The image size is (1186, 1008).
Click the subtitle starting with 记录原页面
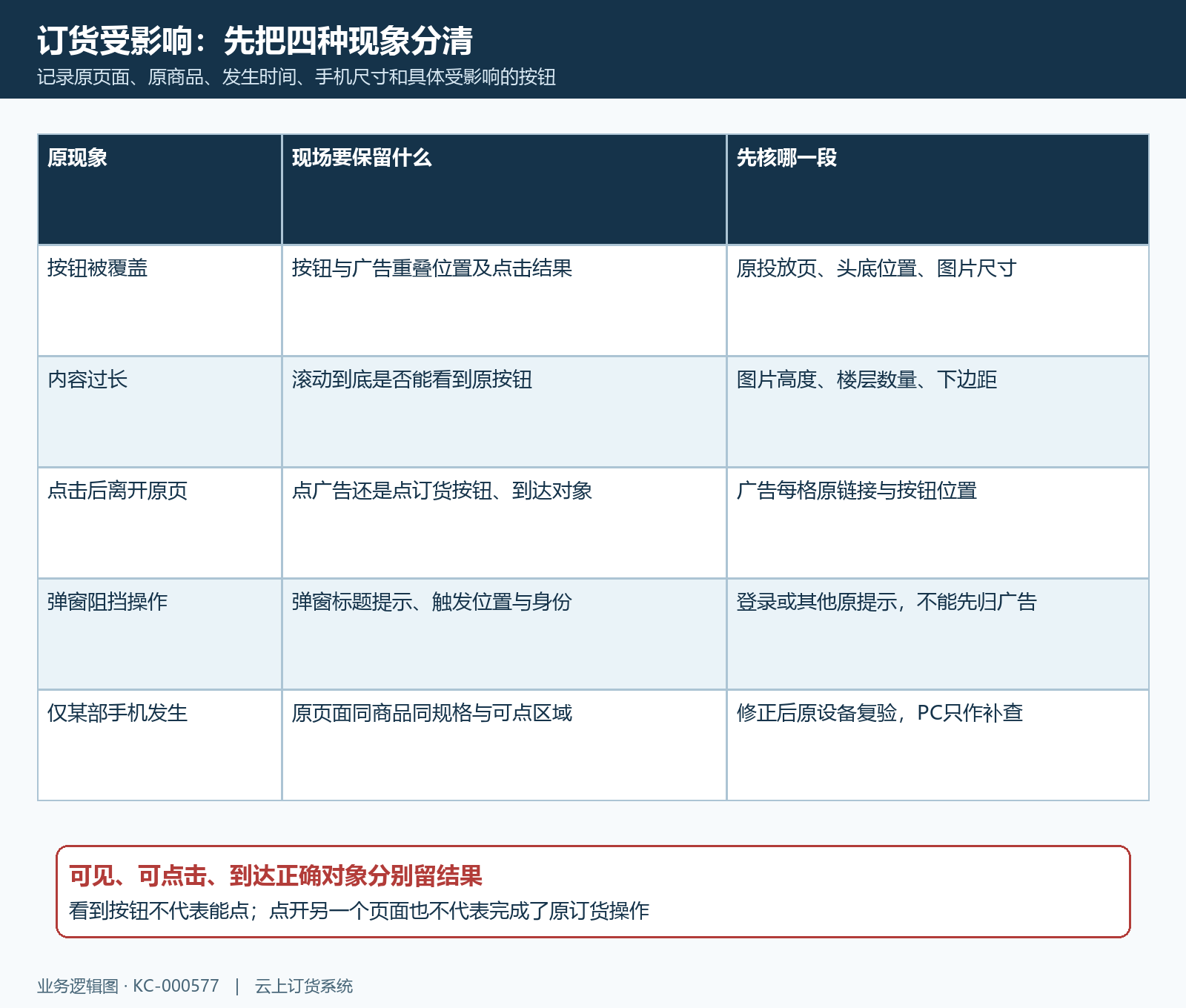coord(296,77)
